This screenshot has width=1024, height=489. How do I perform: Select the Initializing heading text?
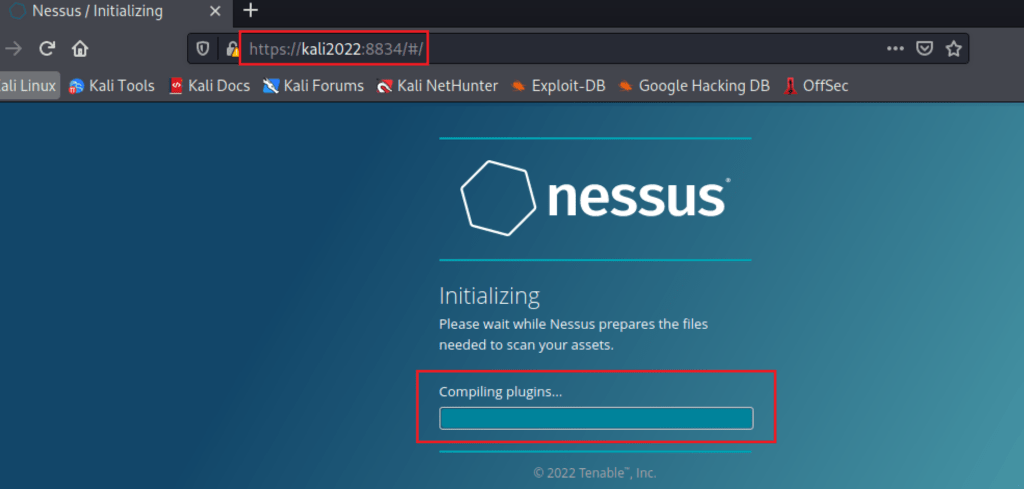tap(489, 296)
